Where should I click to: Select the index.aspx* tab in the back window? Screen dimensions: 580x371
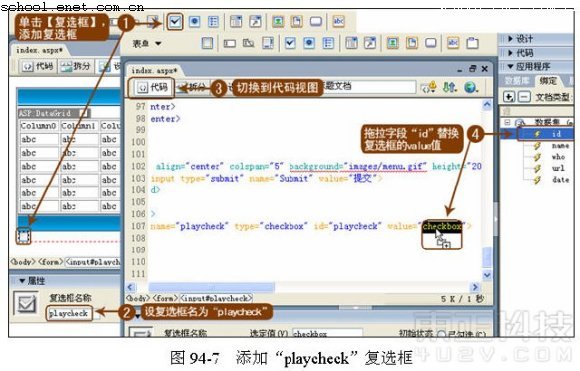click(39, 50)
